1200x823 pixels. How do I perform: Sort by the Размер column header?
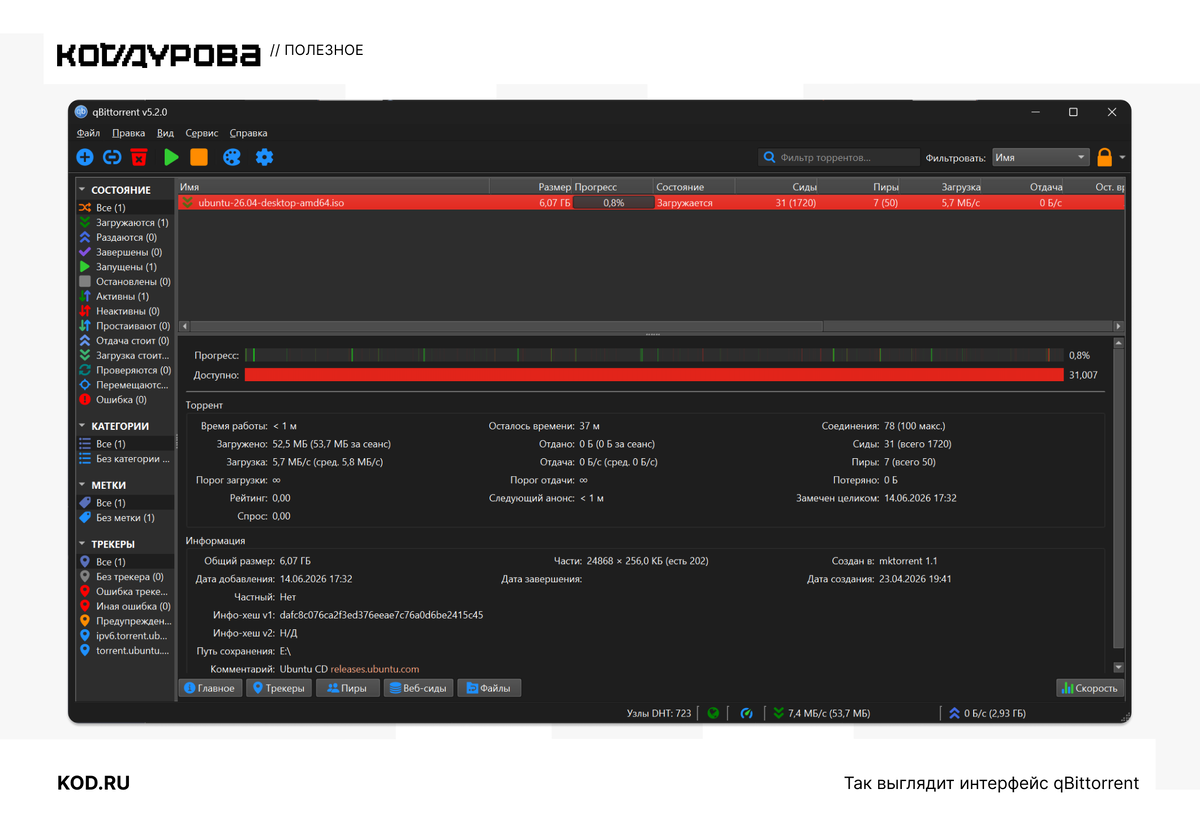tap(531, 187)
